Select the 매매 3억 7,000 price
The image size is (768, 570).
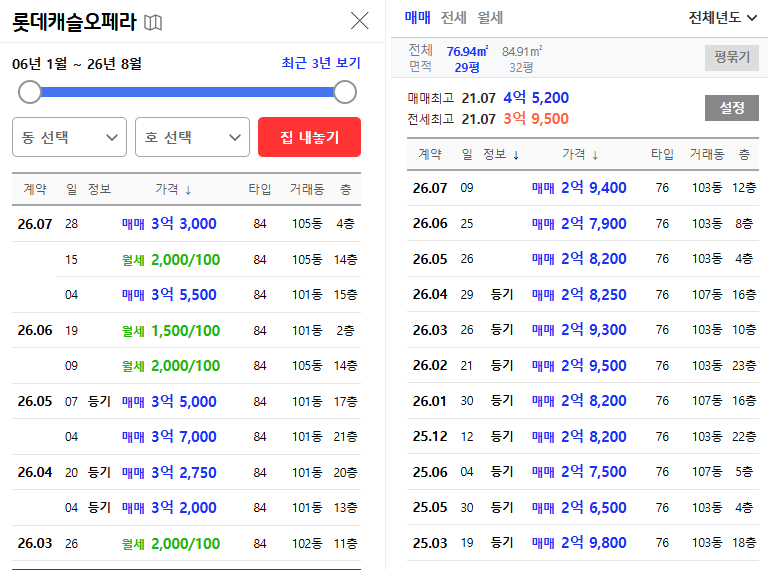click(x=169, y=437)
